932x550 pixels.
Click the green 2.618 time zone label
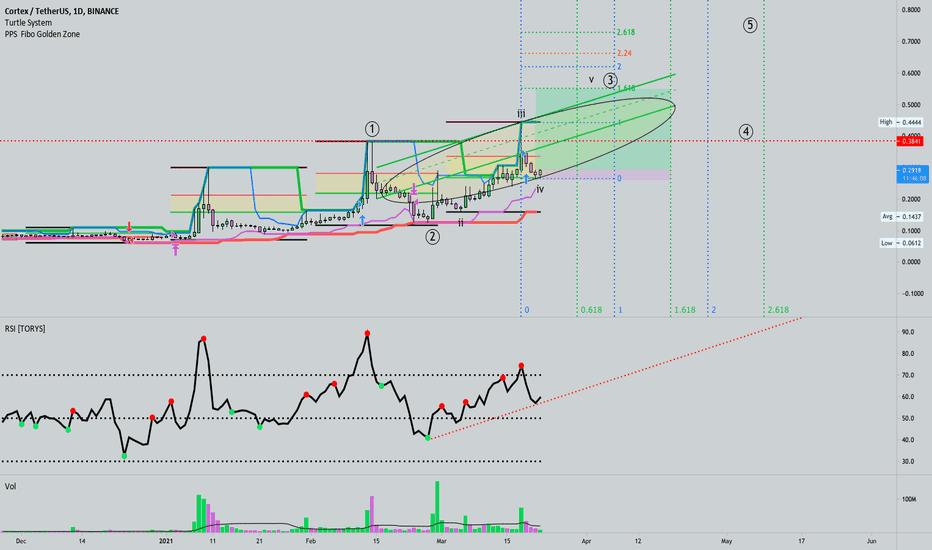[778, 310]
